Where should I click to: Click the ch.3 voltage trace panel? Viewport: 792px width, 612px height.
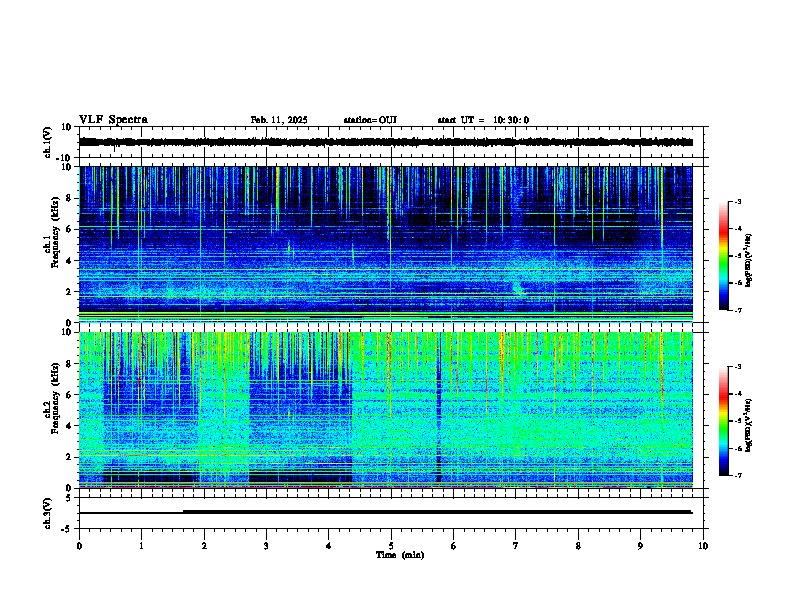click(x=390, y=513)
